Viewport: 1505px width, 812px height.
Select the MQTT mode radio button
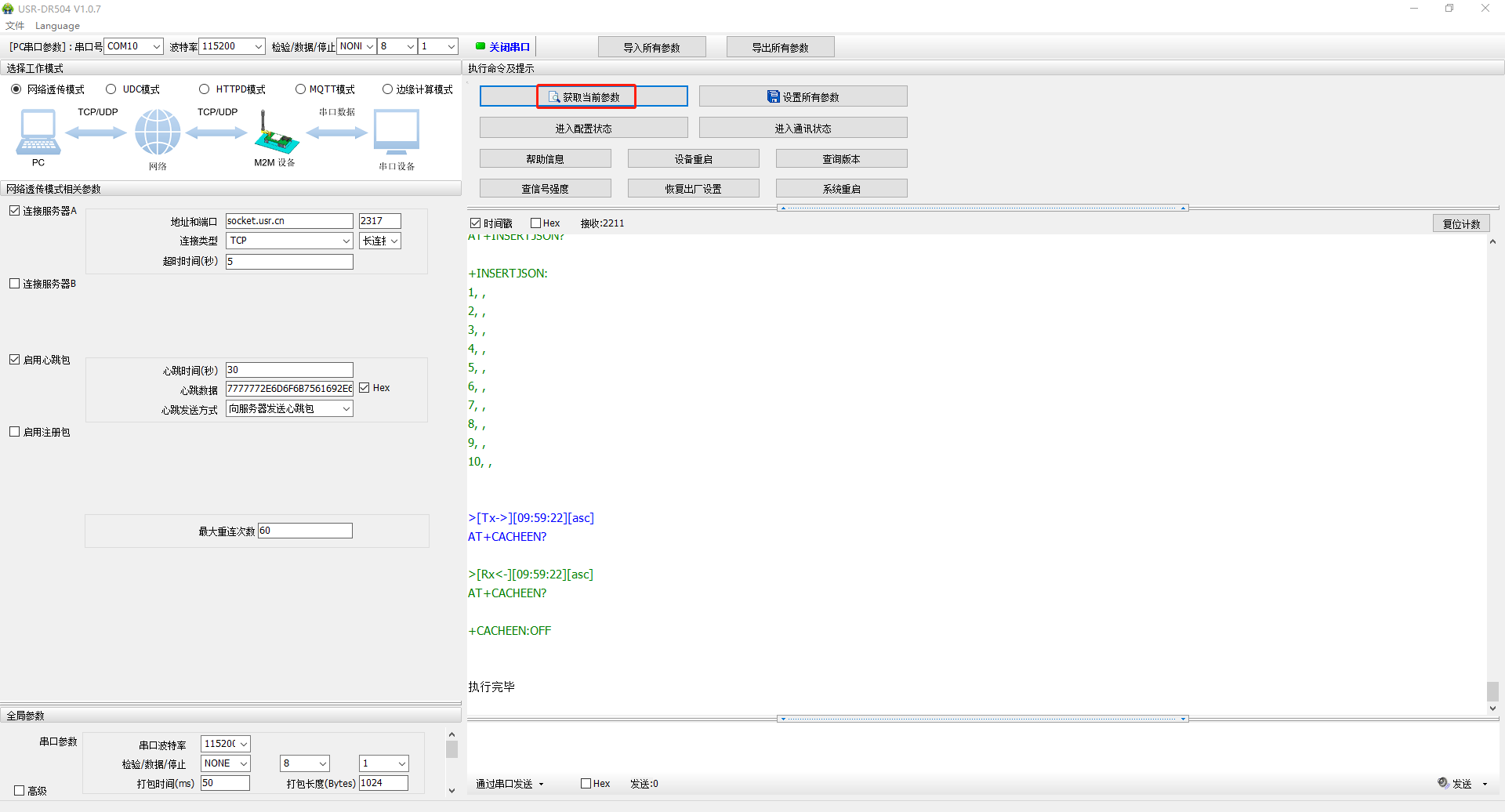point(300,89)
